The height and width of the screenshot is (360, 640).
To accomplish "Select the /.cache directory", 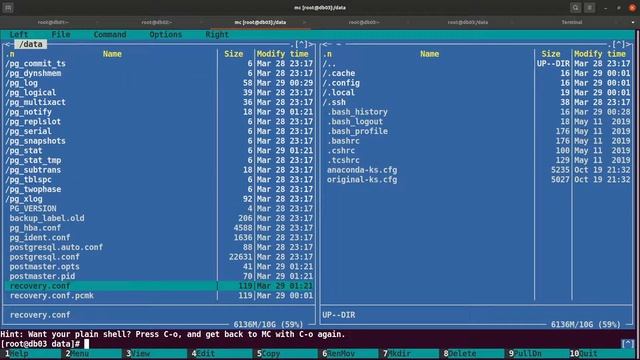I will pos(477,73).
